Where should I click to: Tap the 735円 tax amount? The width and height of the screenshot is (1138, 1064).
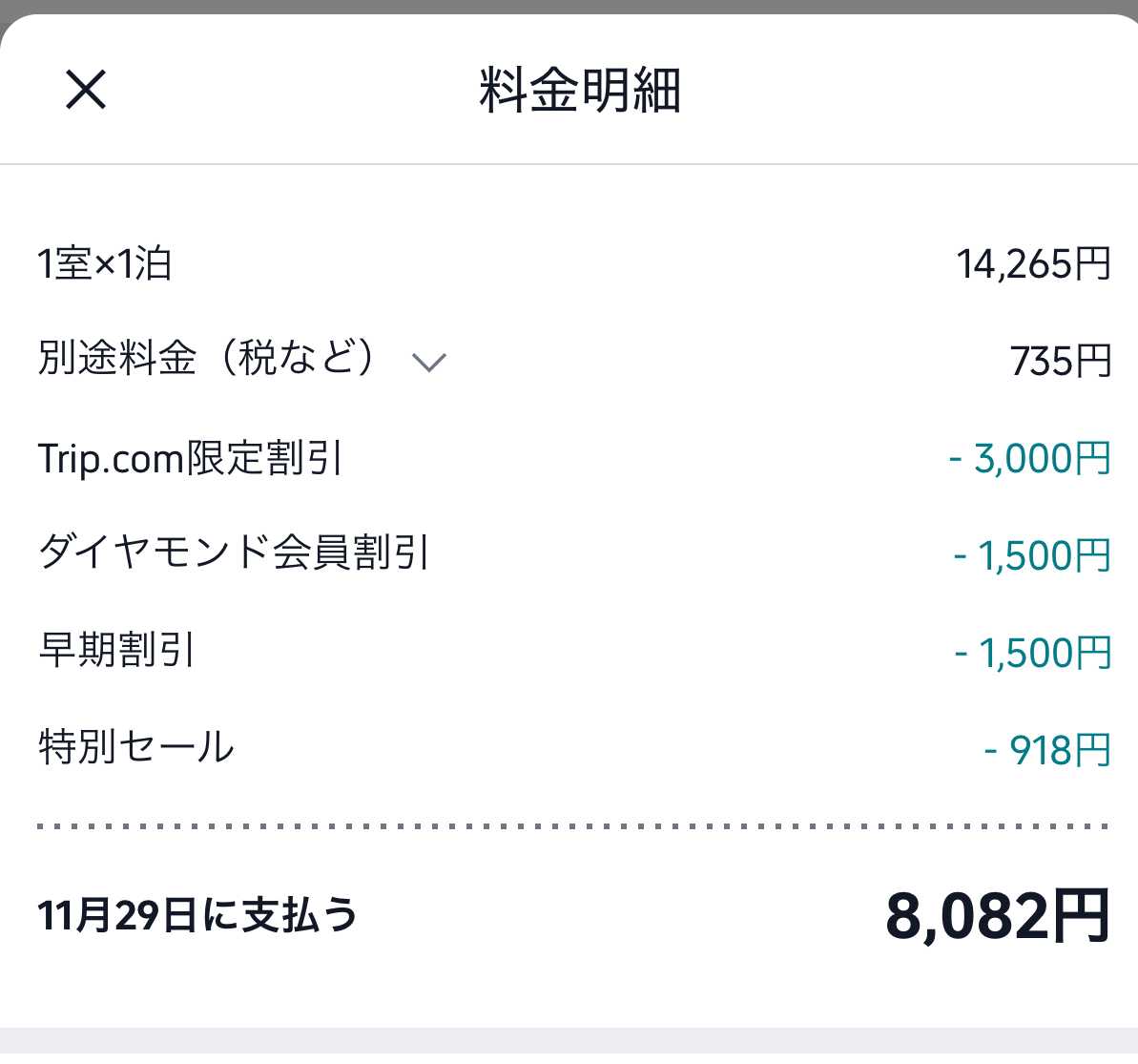pyautogui.click(x=1060, y=362)
